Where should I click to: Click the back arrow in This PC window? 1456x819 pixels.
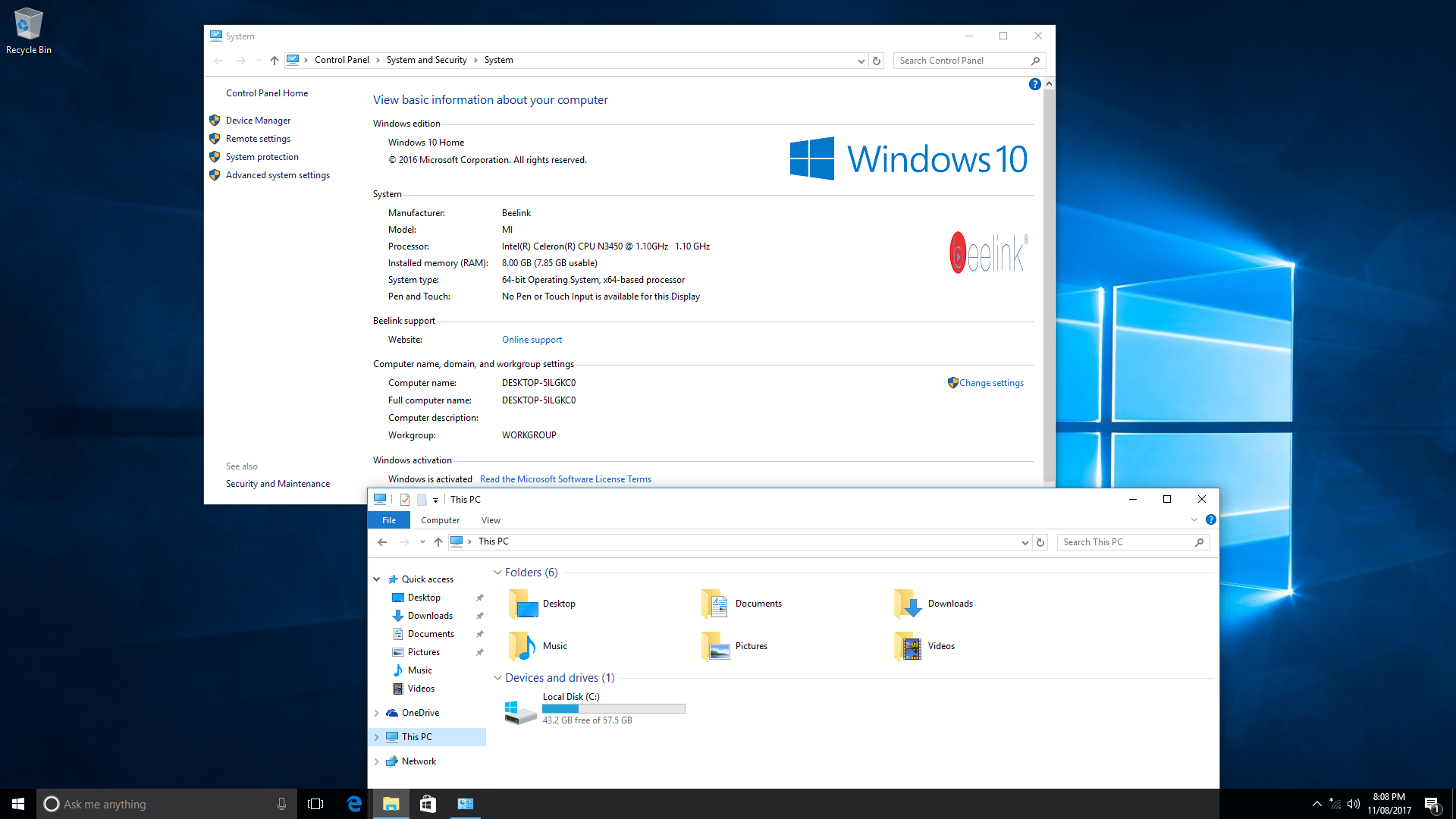click(x=382, y=542)
